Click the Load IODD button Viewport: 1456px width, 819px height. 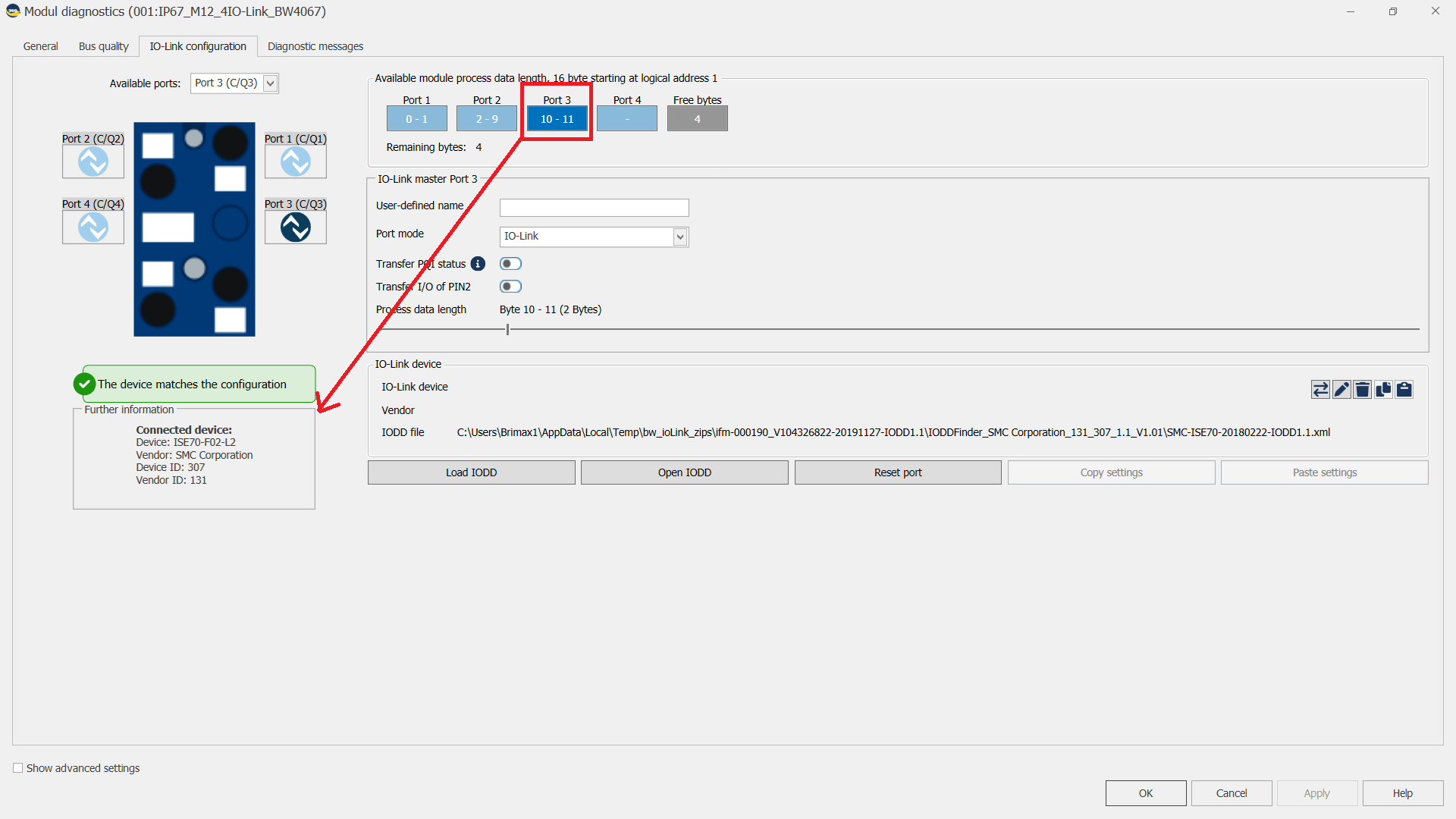coord(471,472)
